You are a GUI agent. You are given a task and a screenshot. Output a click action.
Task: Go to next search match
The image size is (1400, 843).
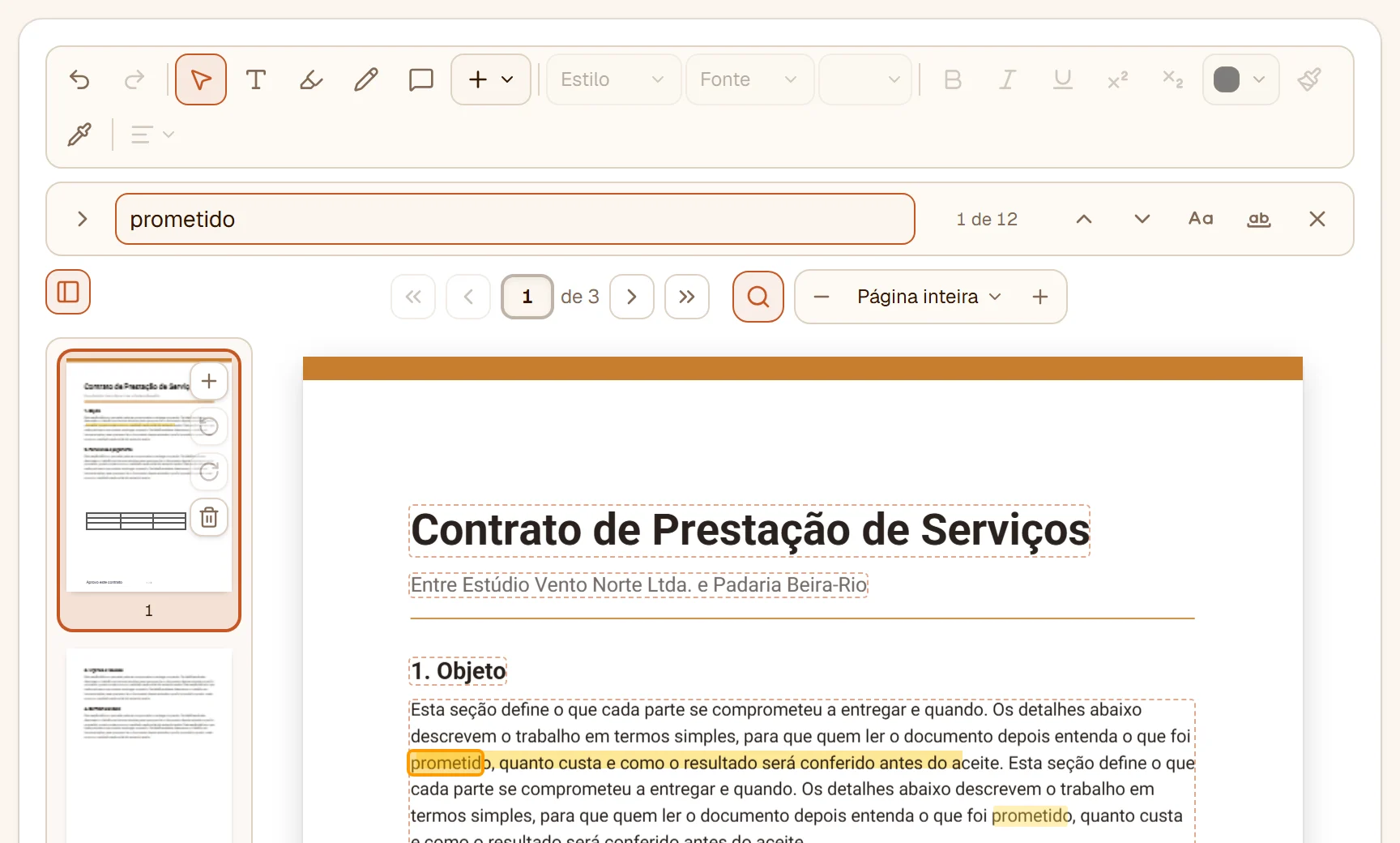(1142, 219)
